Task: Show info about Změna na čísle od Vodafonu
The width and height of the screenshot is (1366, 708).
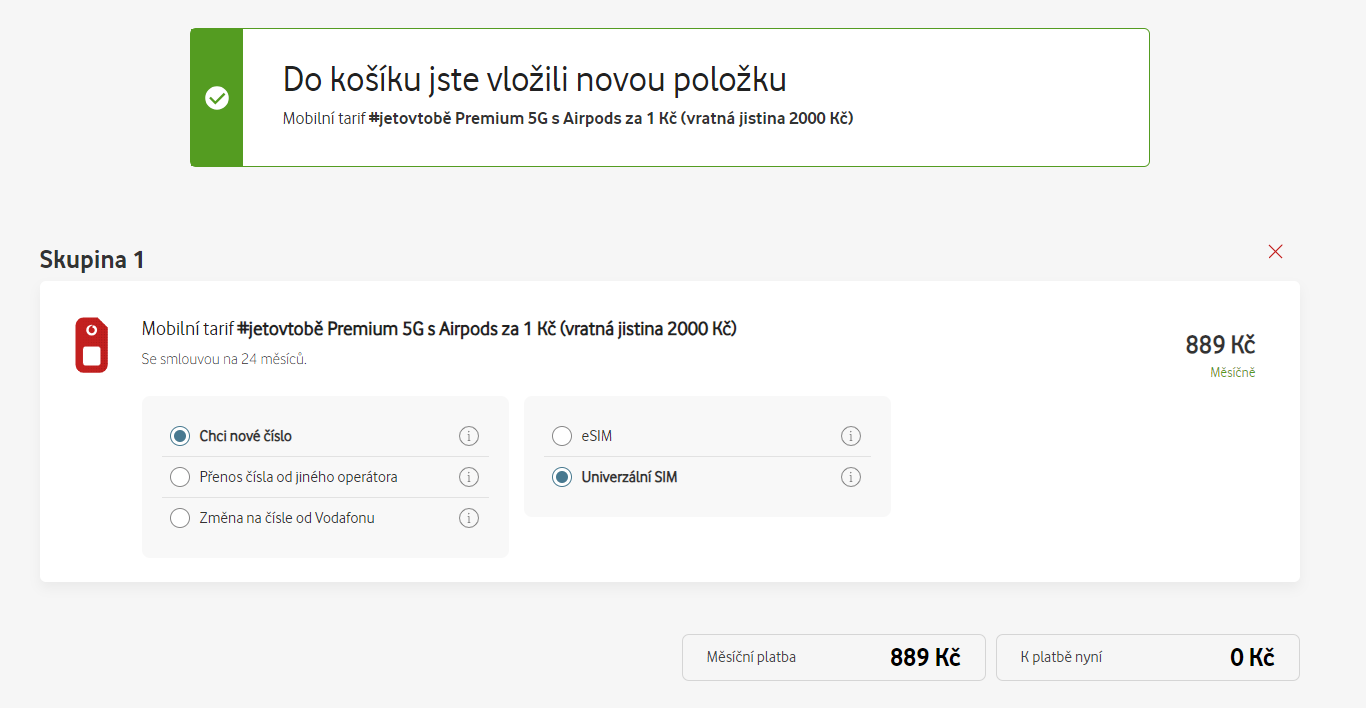Action: click(469, 518)
